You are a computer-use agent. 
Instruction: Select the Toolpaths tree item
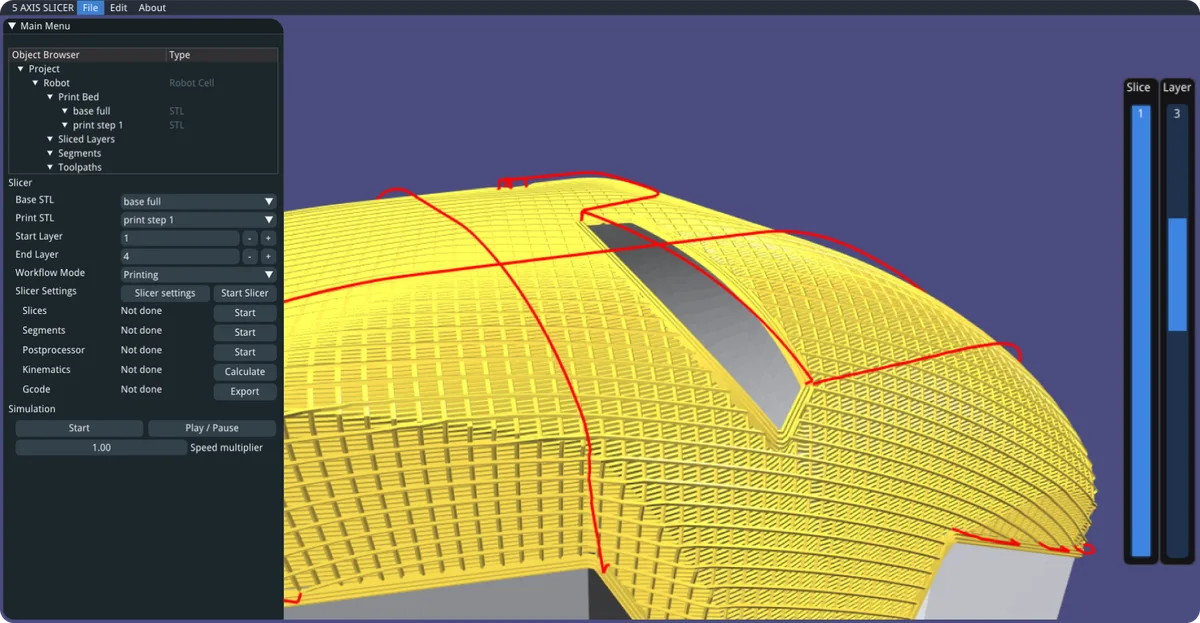tap(79, 167)
